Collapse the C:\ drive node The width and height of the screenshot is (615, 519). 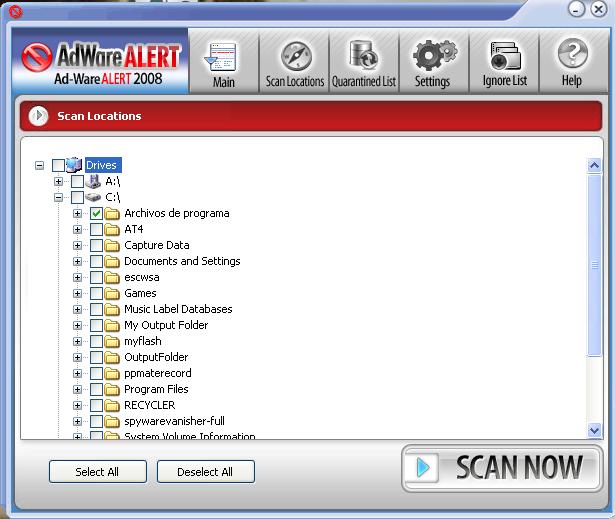click(58, 197)
